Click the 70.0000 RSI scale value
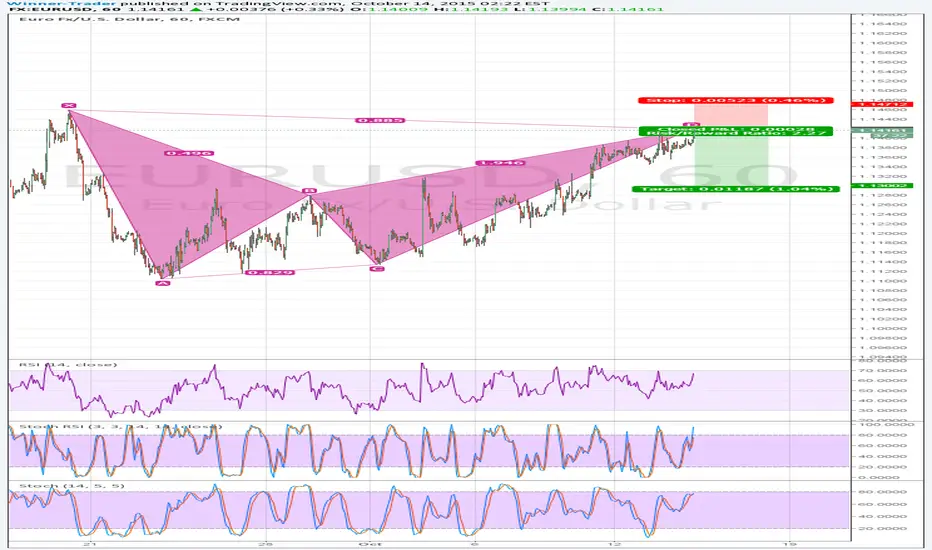Image resolution: width=932 pixels, height=550 pixels. coord(881,370)
